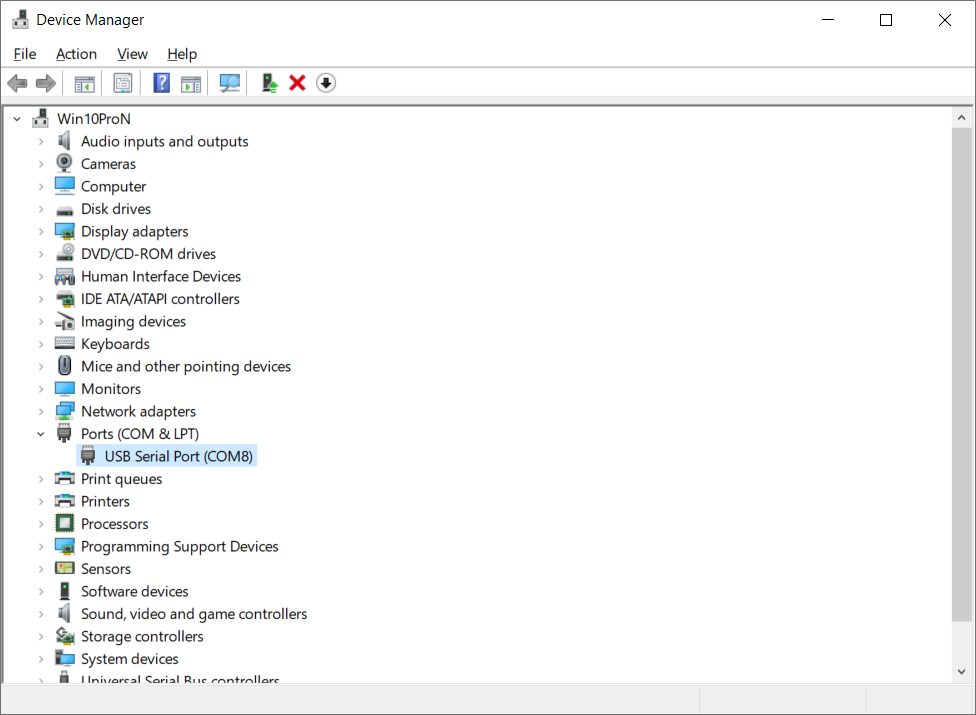Expand Programming Support Devices chevron

[x=41, y=546]
